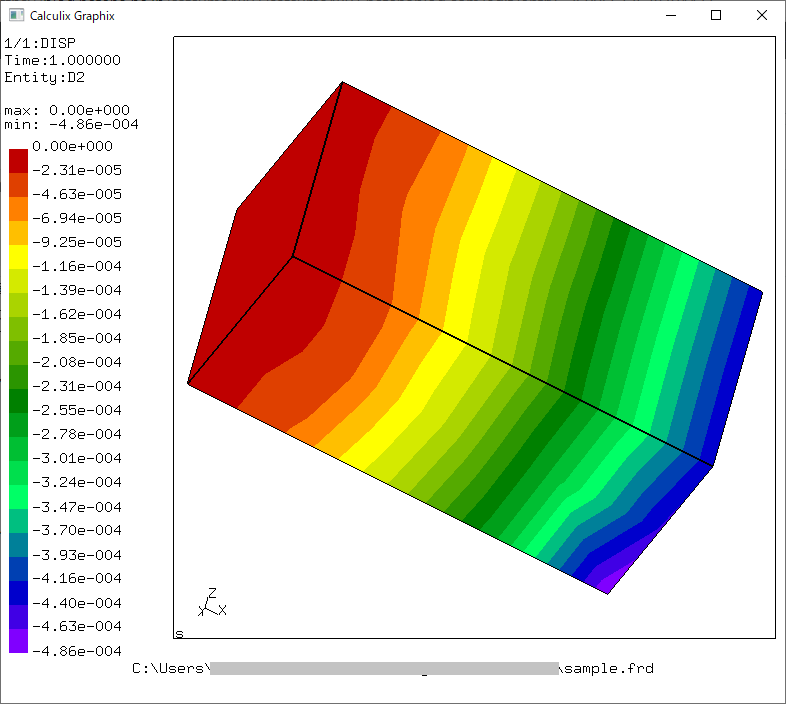The height and width of the screenshot is (704, 786).
Task: Minimize the Calculix Graphix window
Action: coord(671,16)
